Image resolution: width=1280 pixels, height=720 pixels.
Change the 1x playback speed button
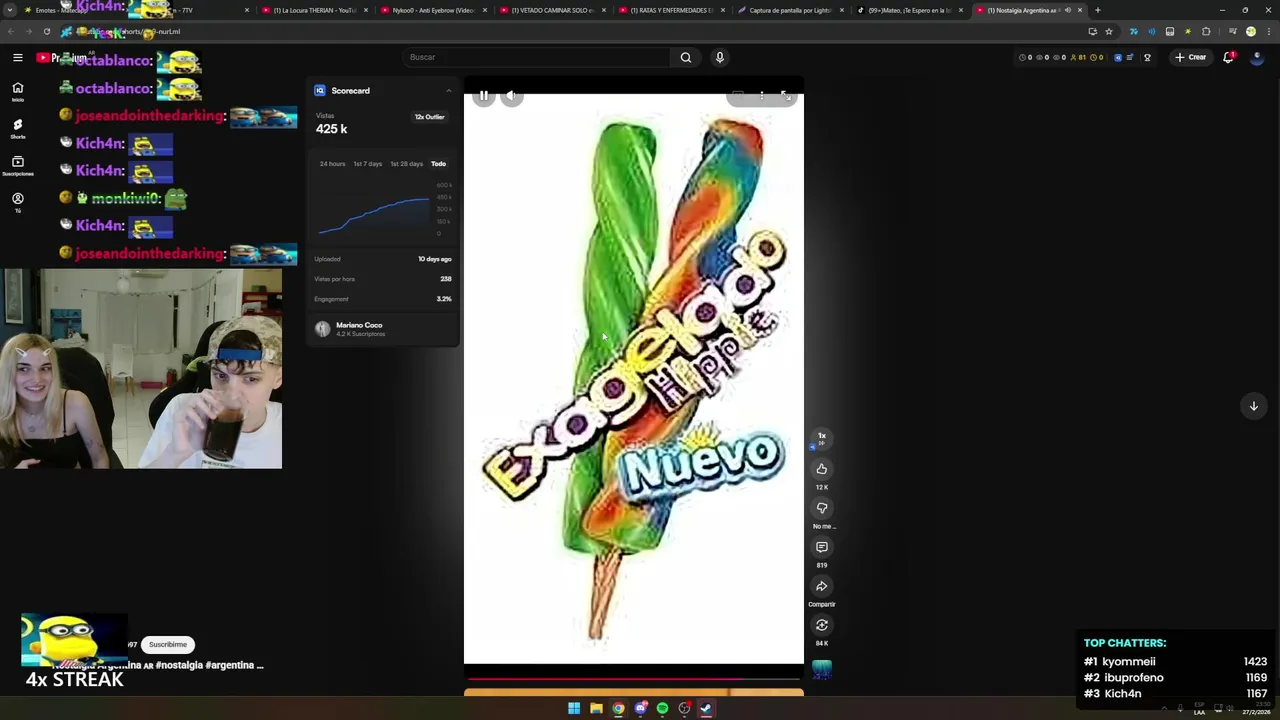[822, 436]
